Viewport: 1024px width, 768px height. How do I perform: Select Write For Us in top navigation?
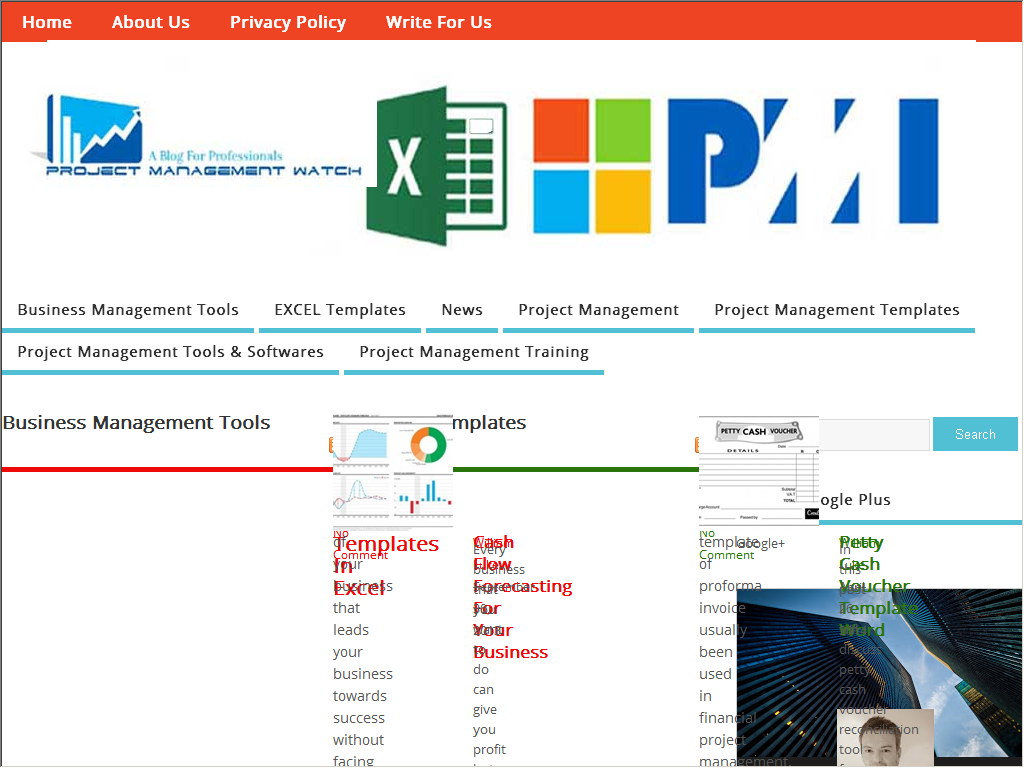(439, 22)
